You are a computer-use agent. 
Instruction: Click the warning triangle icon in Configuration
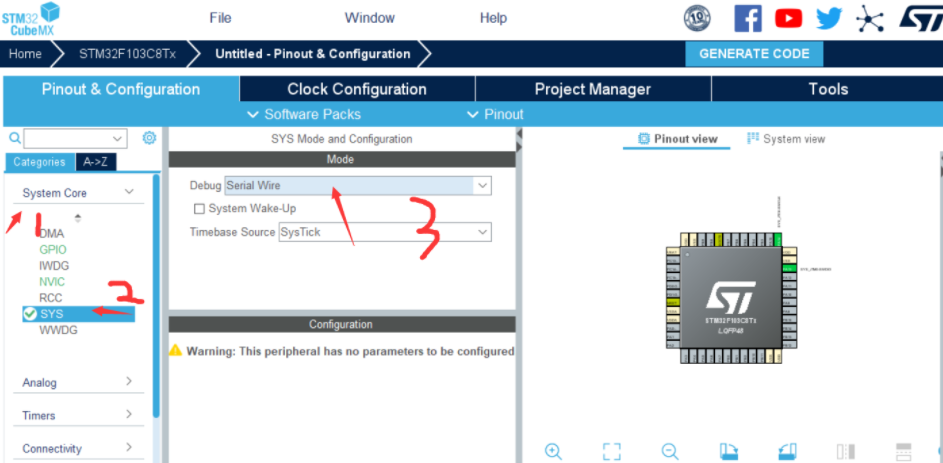tap(176, 350)
